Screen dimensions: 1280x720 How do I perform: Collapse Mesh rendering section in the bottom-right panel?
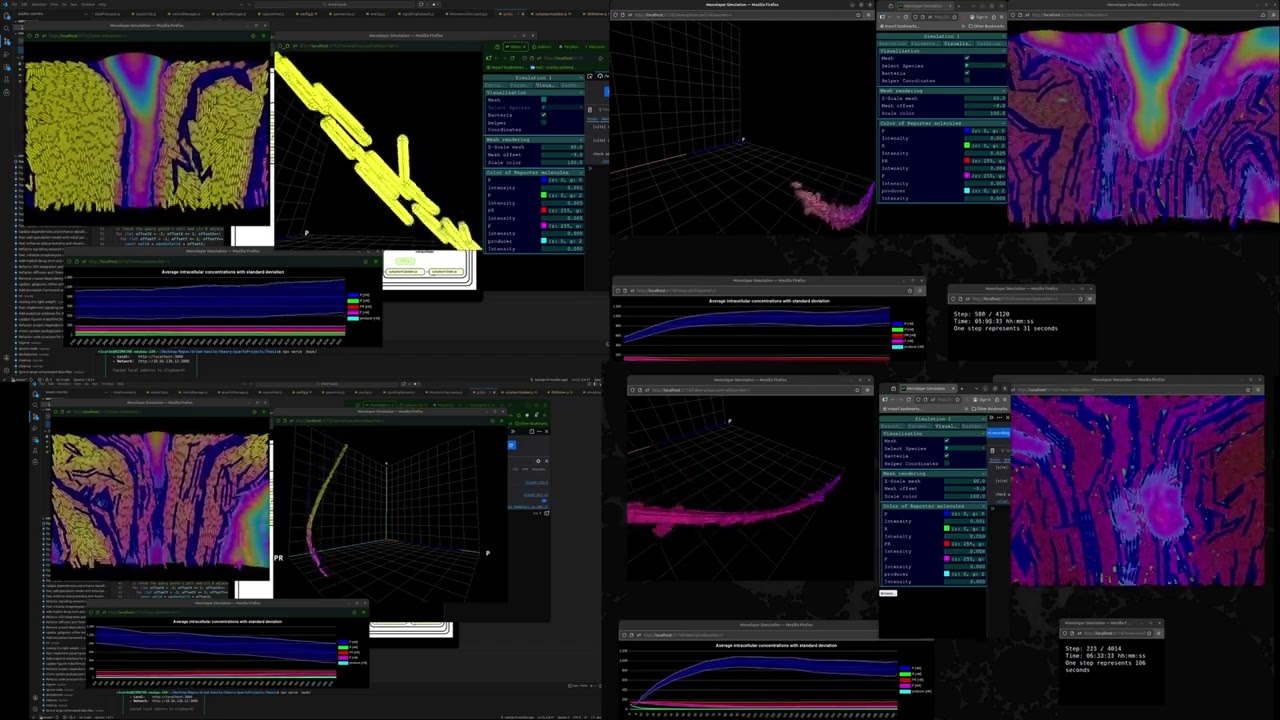point(933,473)
